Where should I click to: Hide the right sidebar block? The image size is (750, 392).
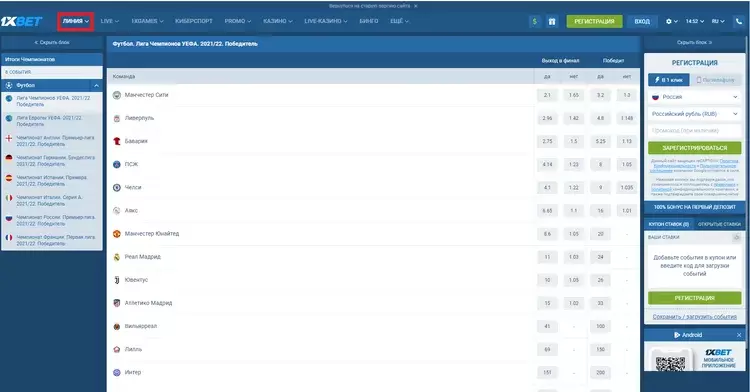pos(695,43)
